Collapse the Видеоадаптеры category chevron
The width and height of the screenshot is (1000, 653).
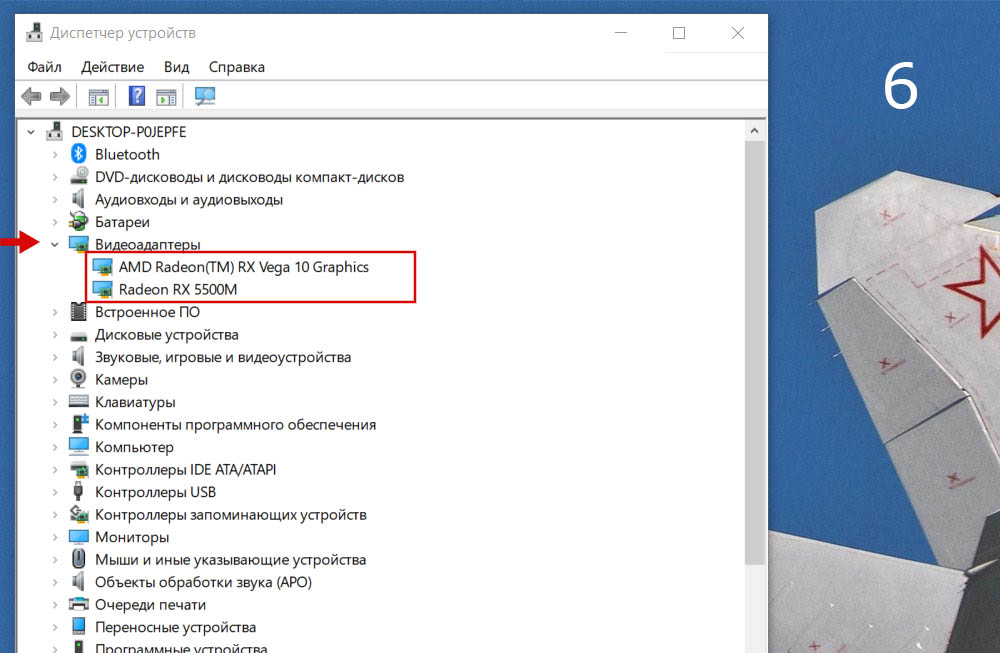[x=55, y=244]
